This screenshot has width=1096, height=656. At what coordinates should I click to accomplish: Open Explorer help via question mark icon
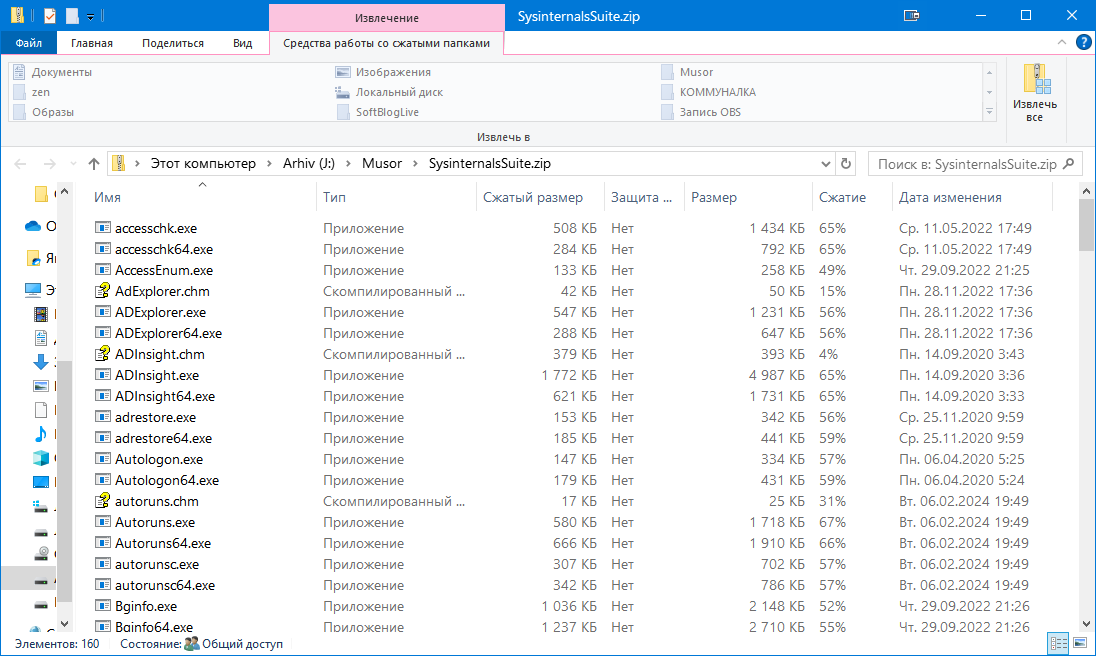(x=1083, y=43)
